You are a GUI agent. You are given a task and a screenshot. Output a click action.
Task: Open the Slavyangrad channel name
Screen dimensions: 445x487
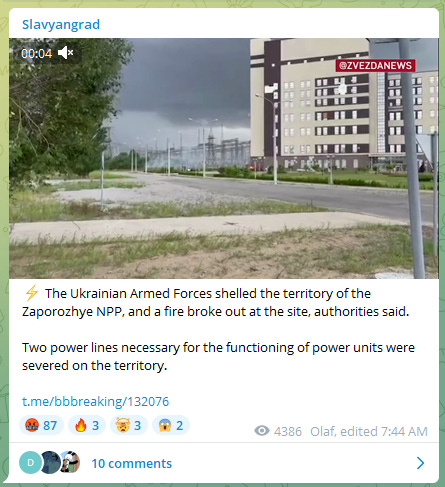click(61, 24)
